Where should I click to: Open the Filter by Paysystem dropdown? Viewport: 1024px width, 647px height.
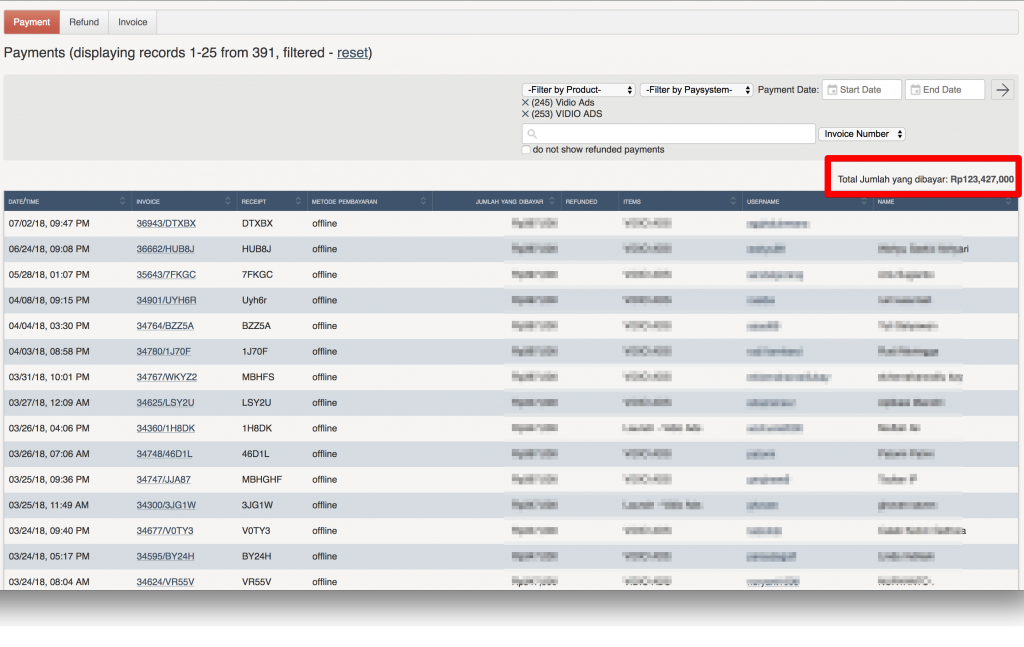[696, 90]
